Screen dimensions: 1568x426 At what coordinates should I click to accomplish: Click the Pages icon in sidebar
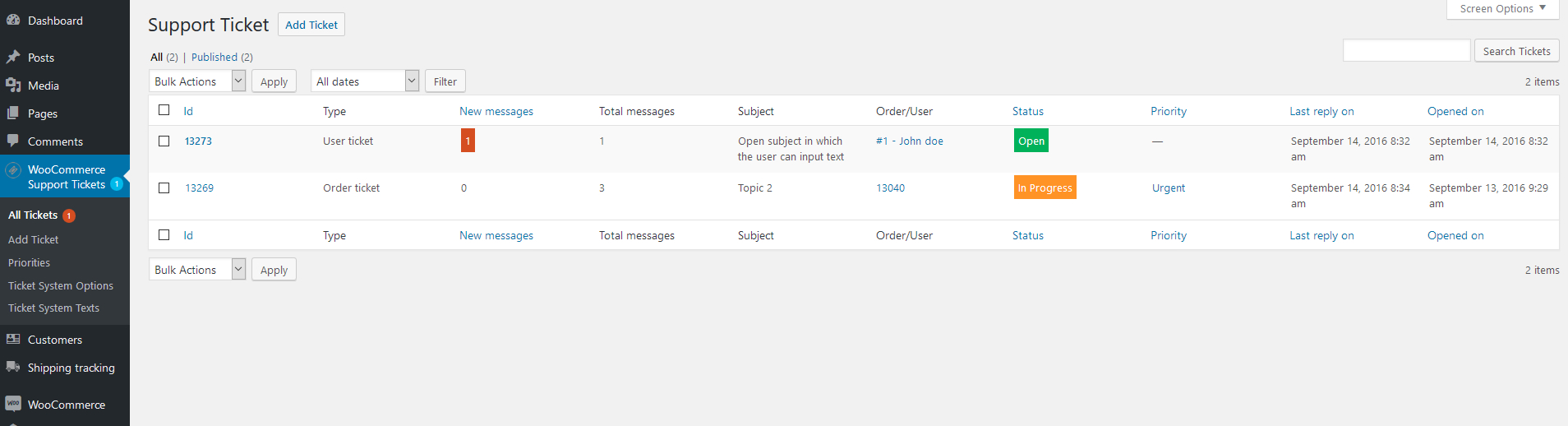pos(13,113)
